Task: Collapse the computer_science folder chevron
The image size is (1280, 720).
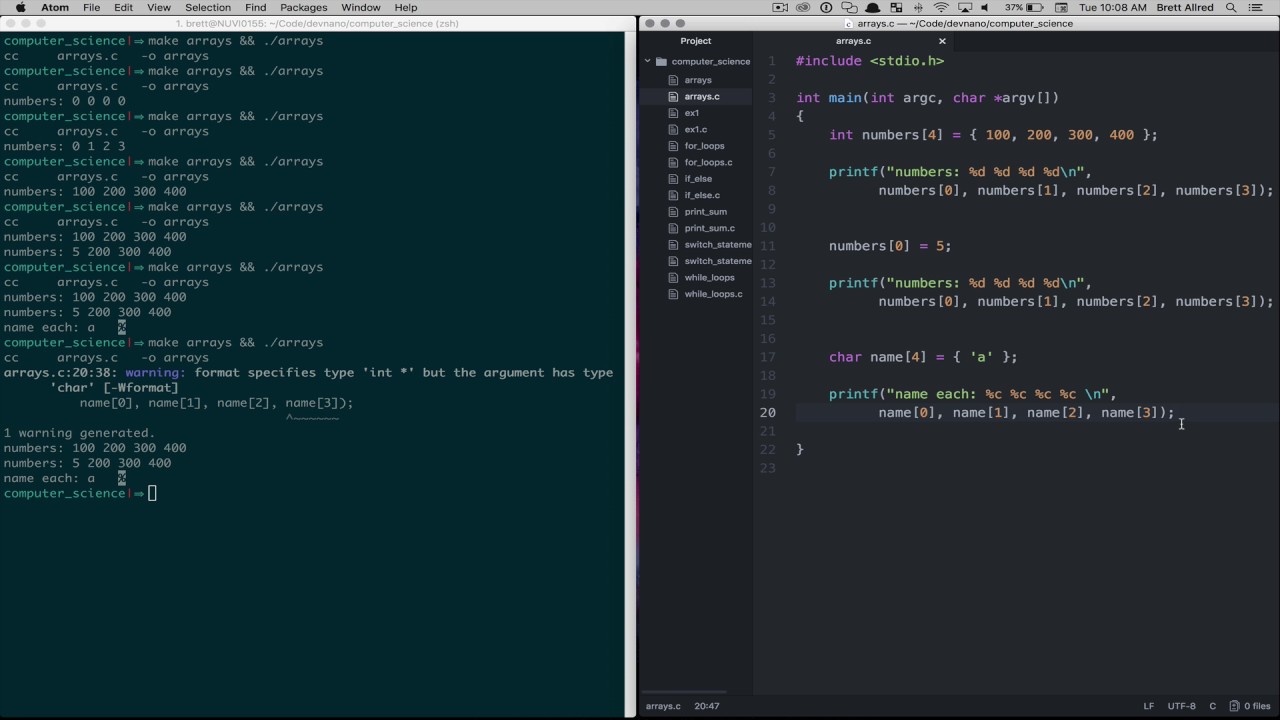Action: [648, 62]
